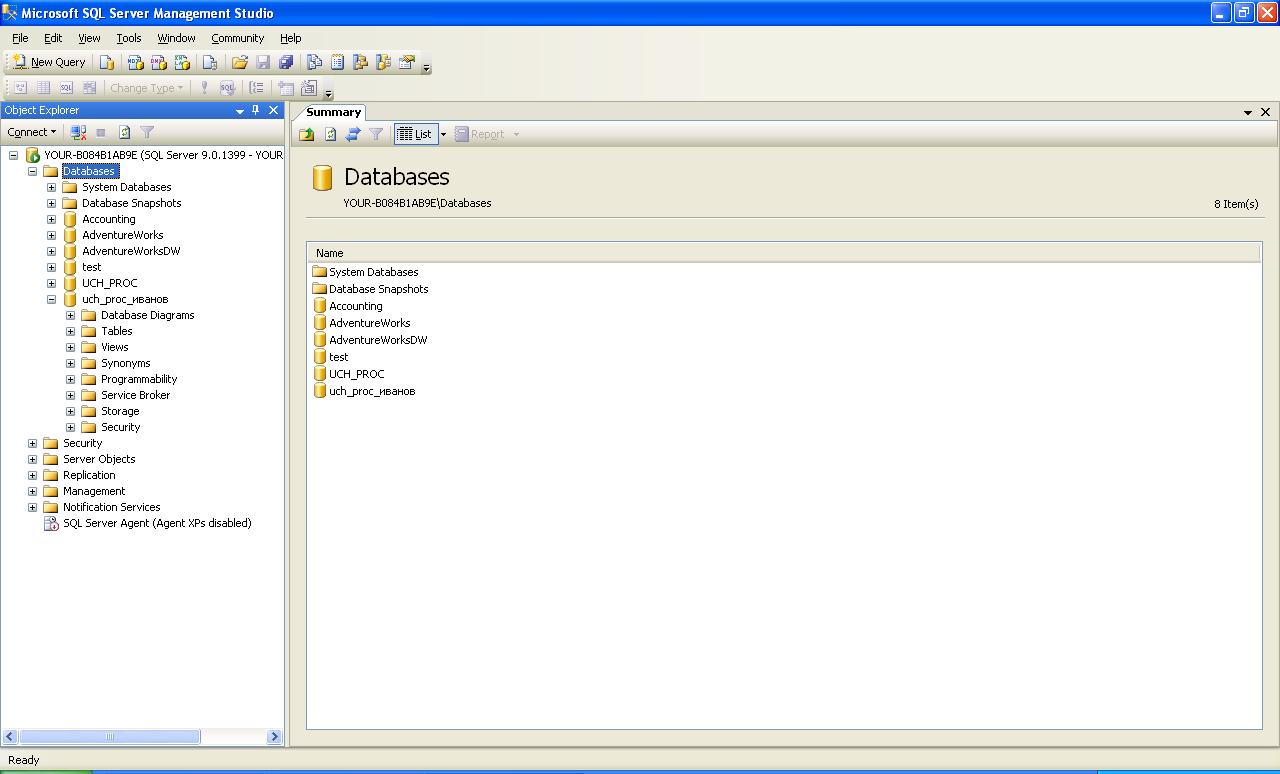
Task: Expand the Accounting database node
Action: tap(52, 219)
